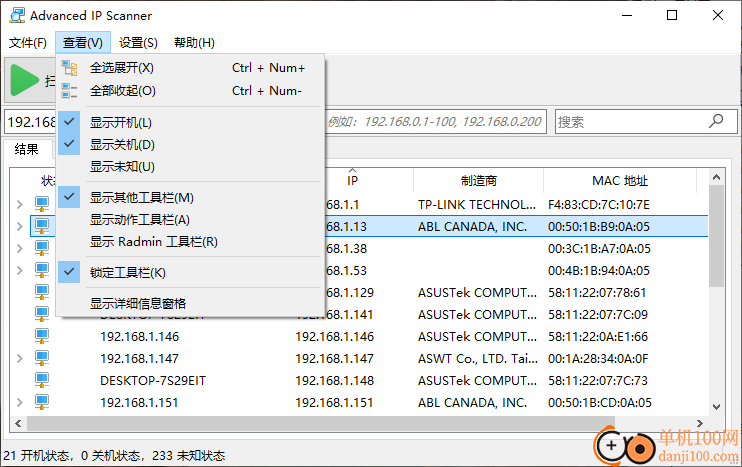The image size is (742, 467).
Task: Select ASWT Co., LTD. Tai... manufacturer cell
Action: (x=478, y=359)
